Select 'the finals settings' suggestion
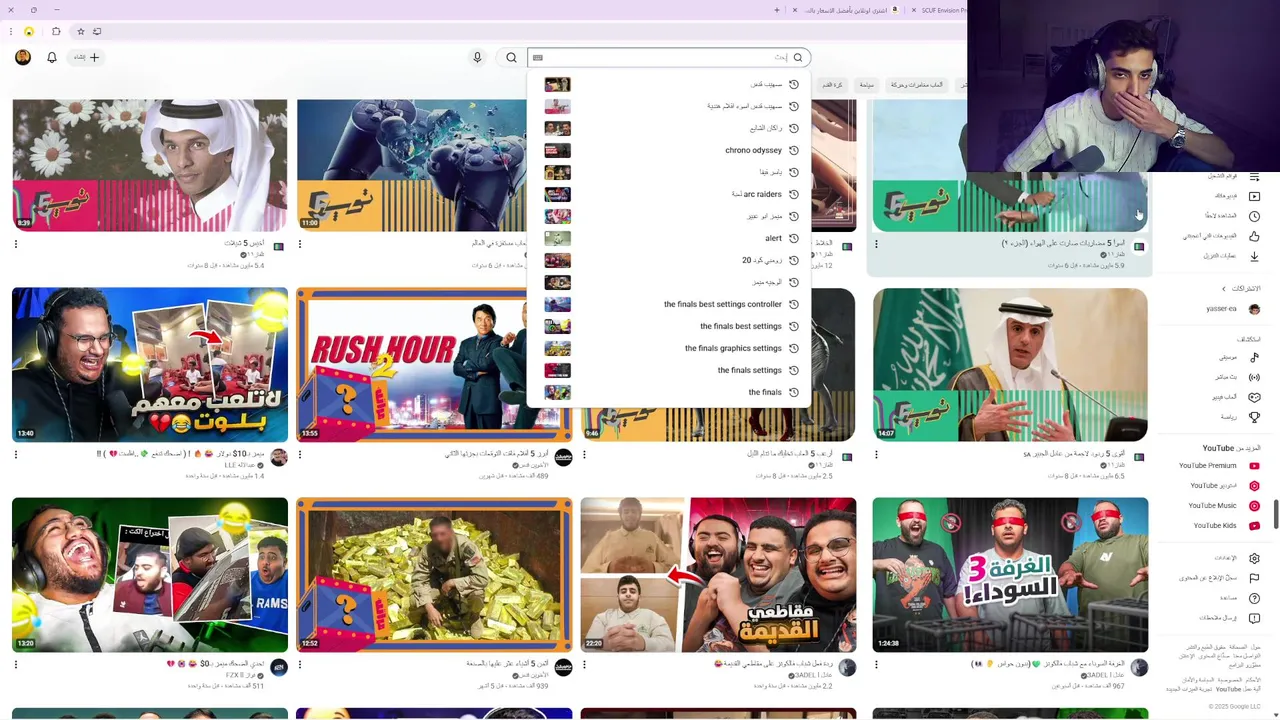 point(669,370)
